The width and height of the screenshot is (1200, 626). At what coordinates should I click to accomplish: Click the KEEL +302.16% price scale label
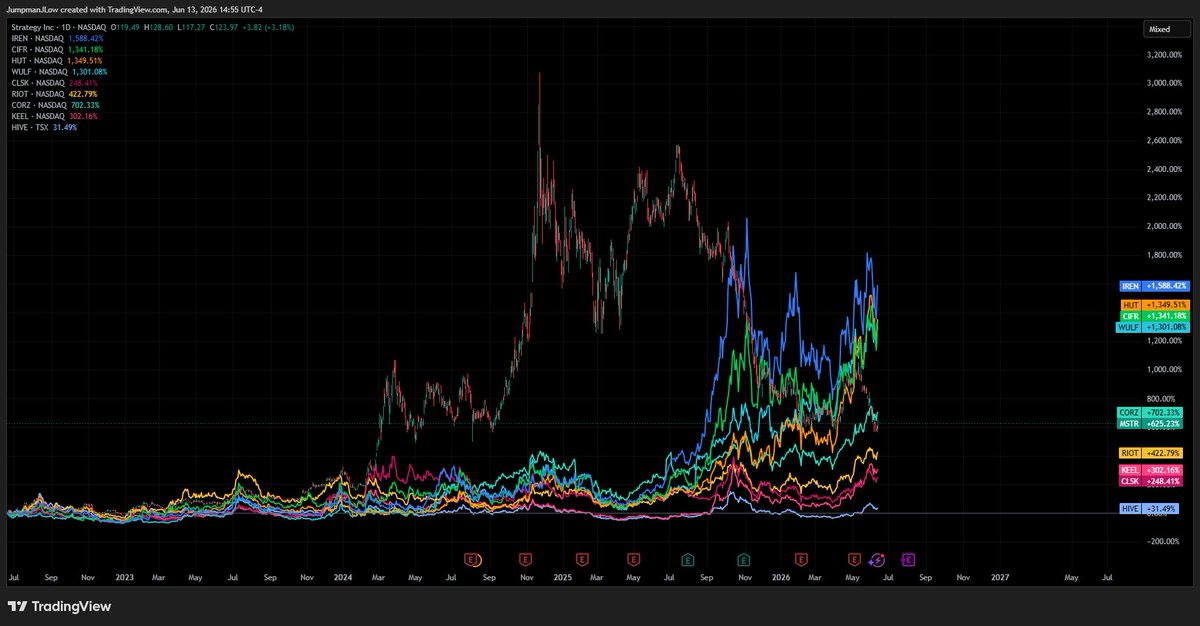coord(1151,470)
